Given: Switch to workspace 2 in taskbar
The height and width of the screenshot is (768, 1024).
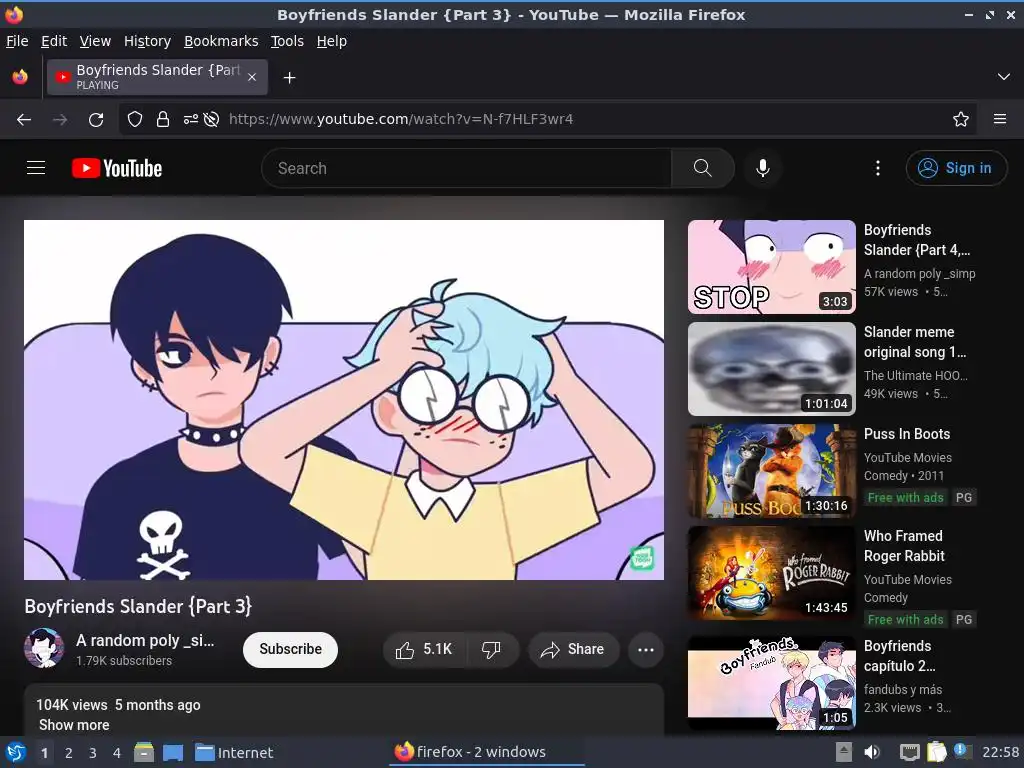Looking at the screenshot, I should 69,753.
